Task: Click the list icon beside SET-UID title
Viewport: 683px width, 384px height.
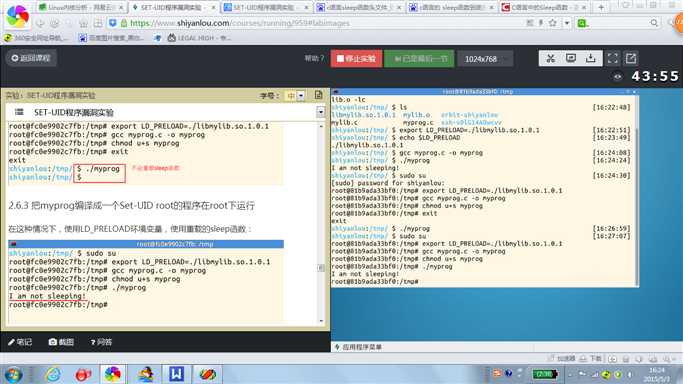Action: (19, 112)
